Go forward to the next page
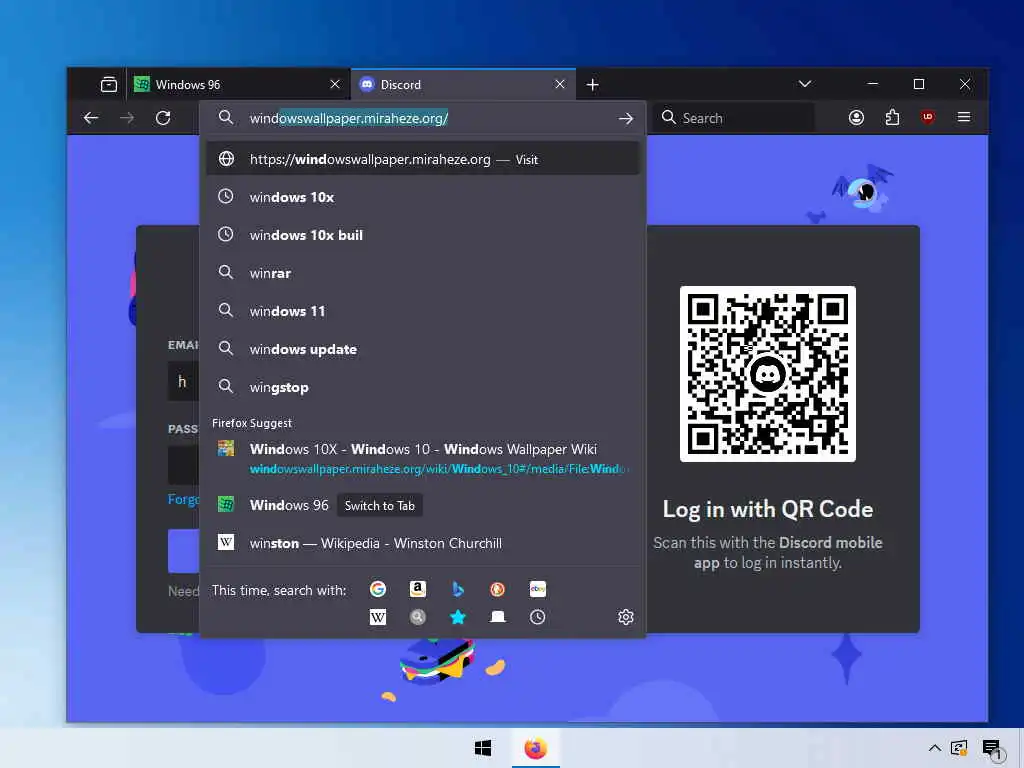This screenshot has height=768, width=1024. click(127, 118)
